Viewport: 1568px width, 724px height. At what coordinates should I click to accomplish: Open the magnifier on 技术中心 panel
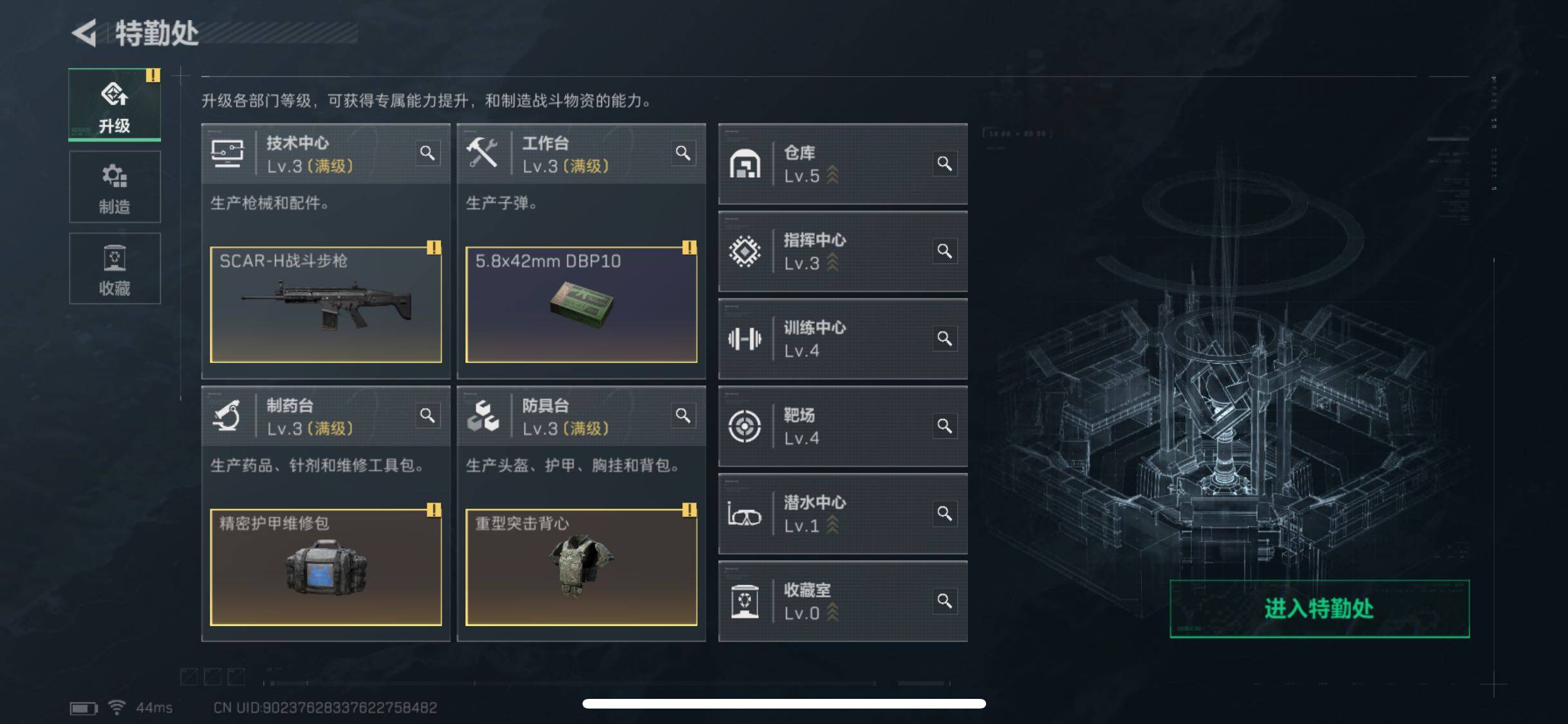coord(427,153)
